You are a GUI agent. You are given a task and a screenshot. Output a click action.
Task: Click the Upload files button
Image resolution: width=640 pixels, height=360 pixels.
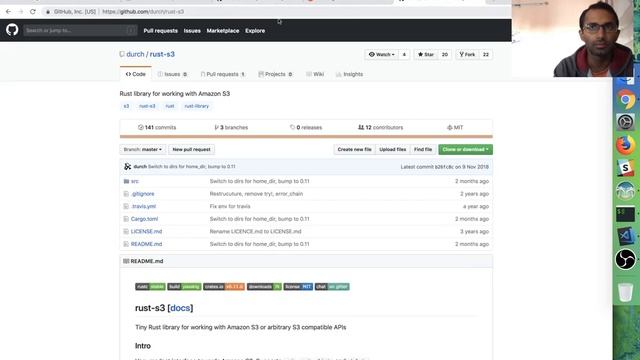coord(393,149)
